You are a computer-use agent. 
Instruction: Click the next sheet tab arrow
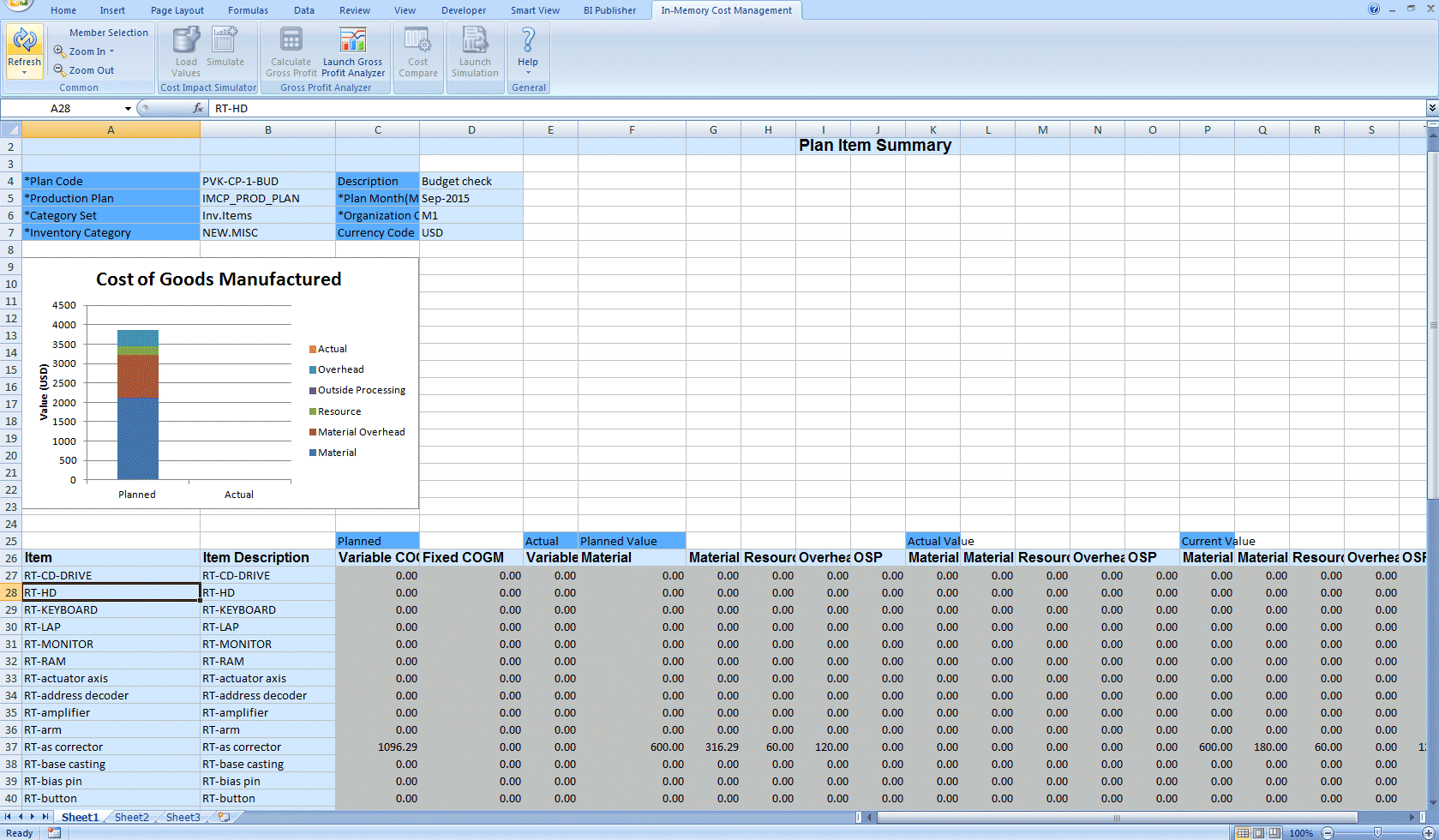pyautogui.click(x=33, y=817)
